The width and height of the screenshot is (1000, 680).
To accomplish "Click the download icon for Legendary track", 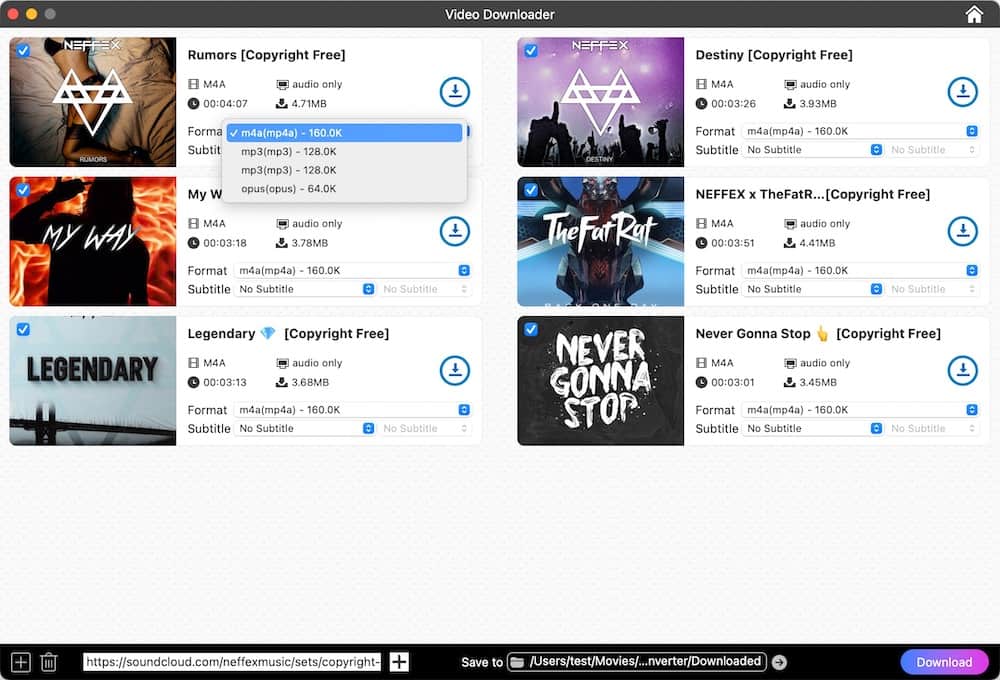I will 455,370.
